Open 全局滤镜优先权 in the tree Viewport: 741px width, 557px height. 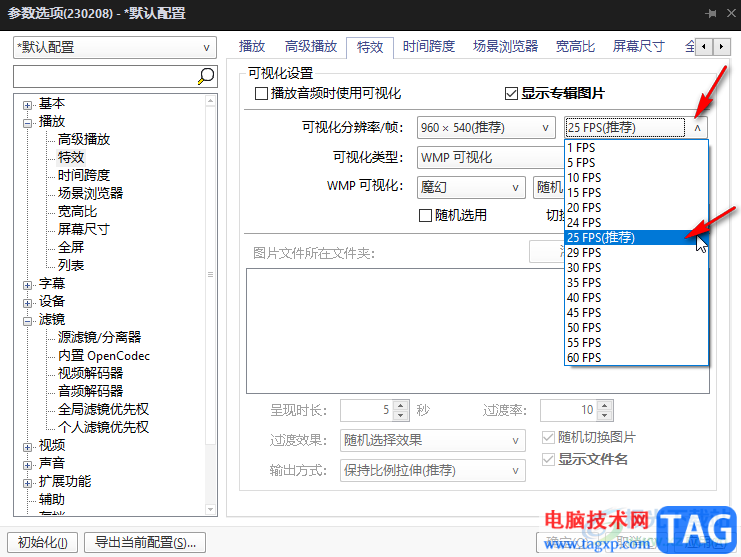click(x=103, y=409)
